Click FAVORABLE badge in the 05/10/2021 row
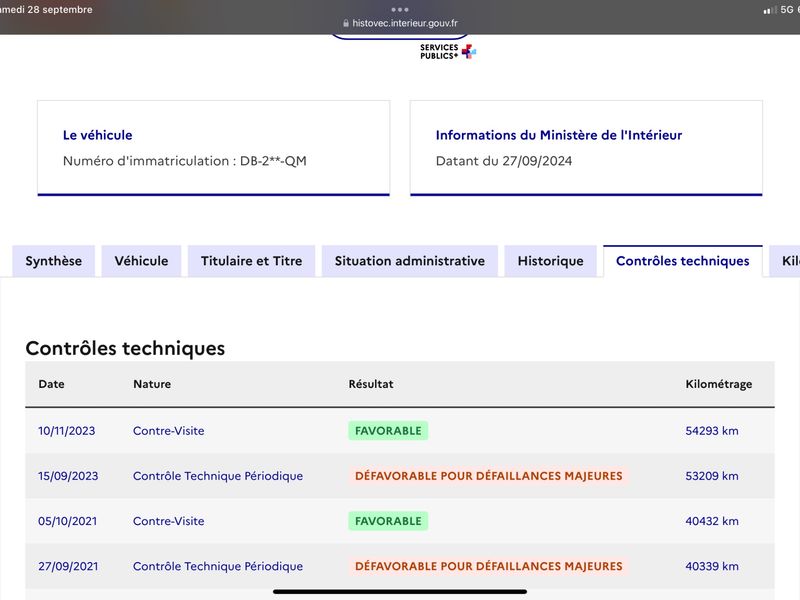 388,521
